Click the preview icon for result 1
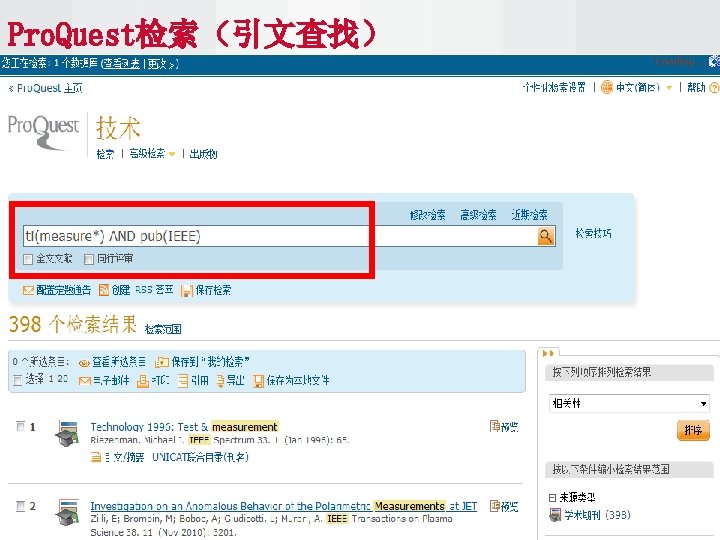Image resolution: width=720 pixels, height=540 pixels. (x=495, y=427)
